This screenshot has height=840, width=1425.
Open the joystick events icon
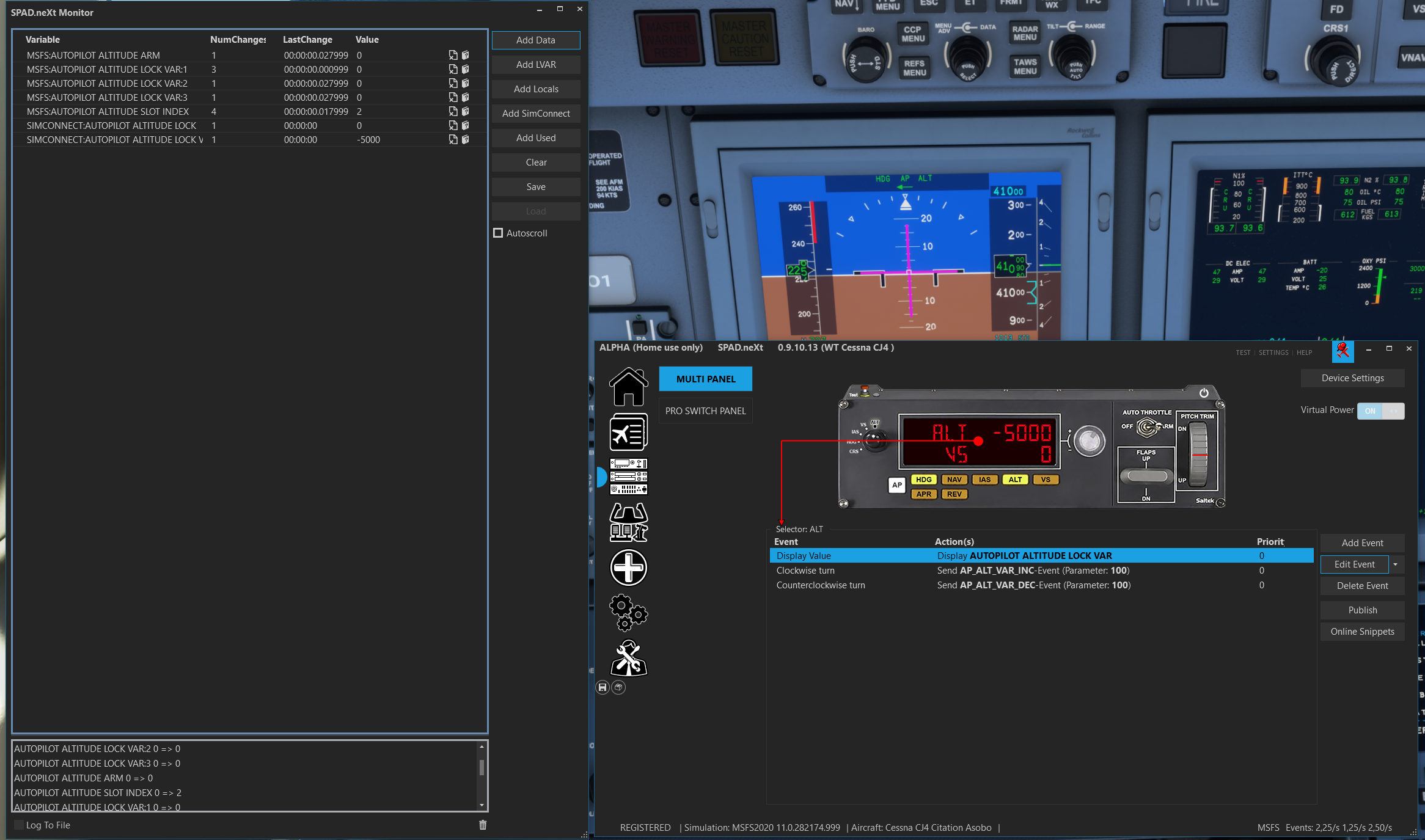coord(628,524)
